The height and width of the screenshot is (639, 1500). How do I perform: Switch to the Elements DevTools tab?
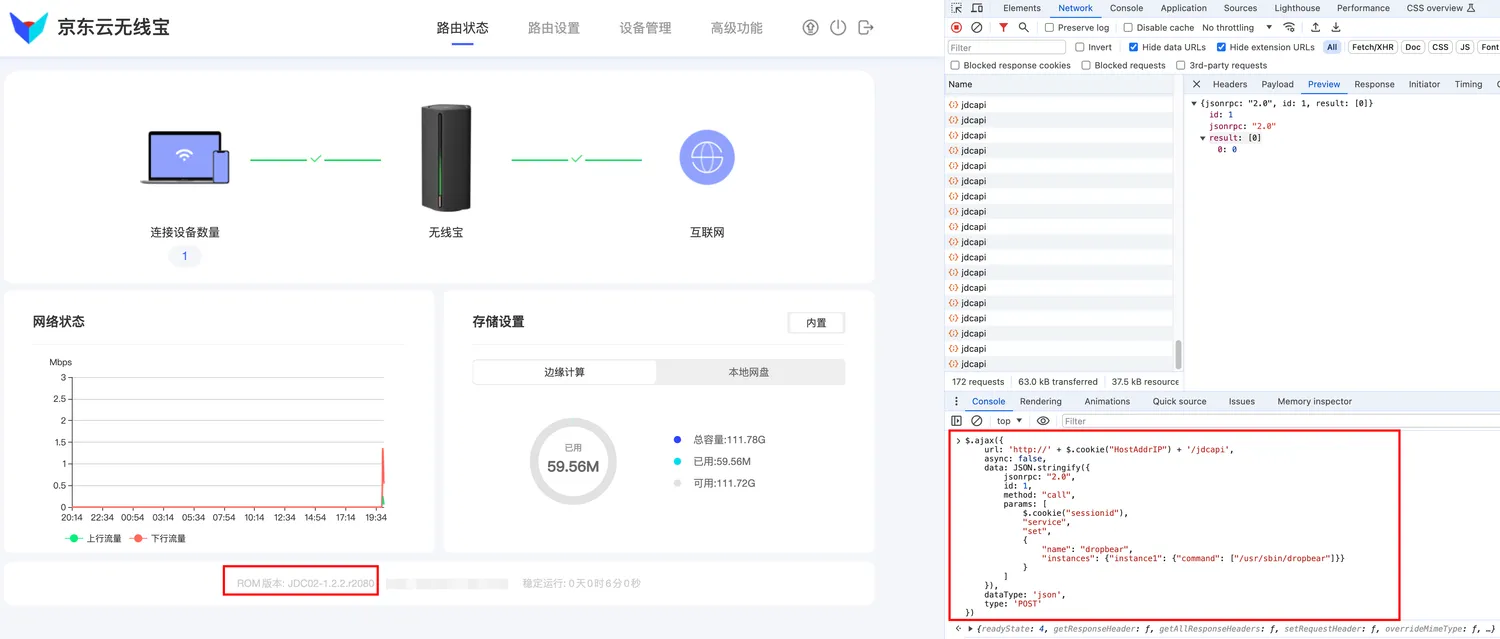[x=1021, y=8]
